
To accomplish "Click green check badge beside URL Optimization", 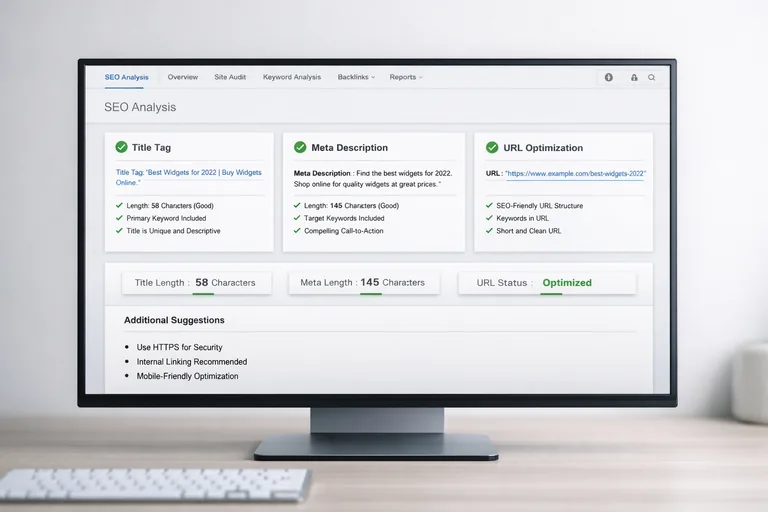I will (492, 147).
